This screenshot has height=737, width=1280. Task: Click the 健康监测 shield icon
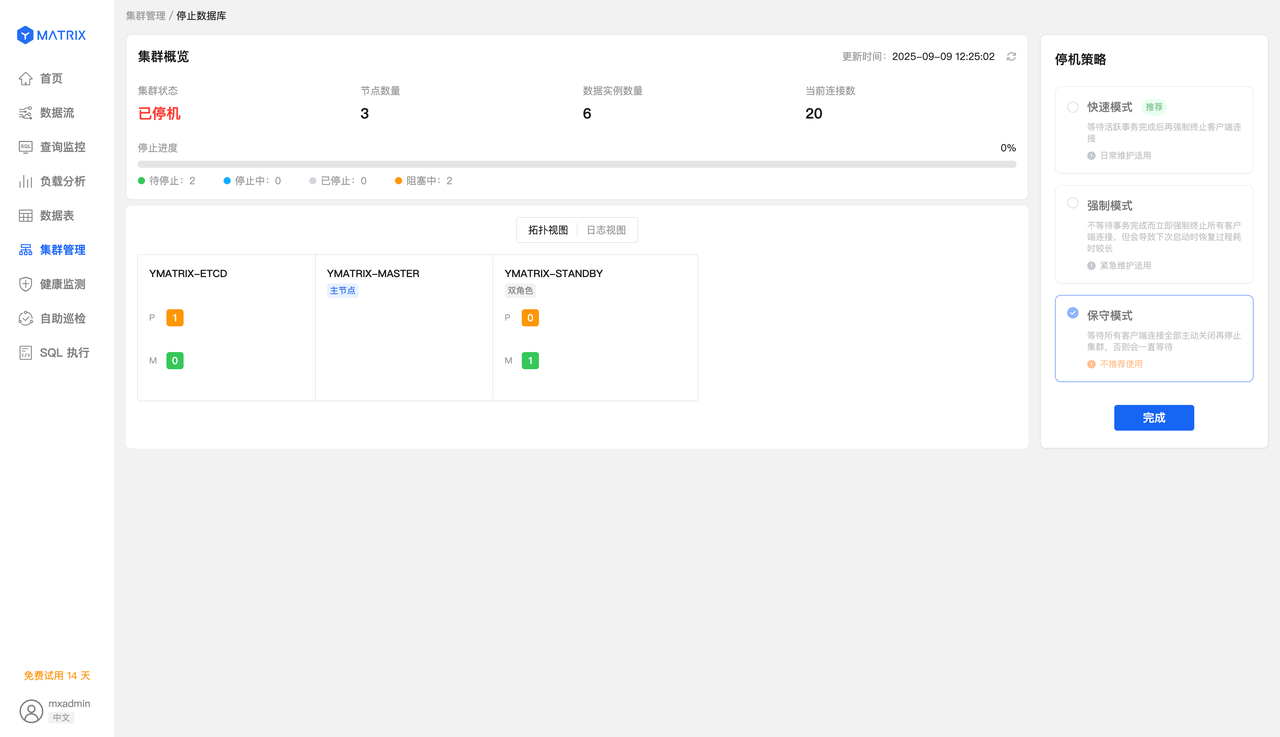26,284
